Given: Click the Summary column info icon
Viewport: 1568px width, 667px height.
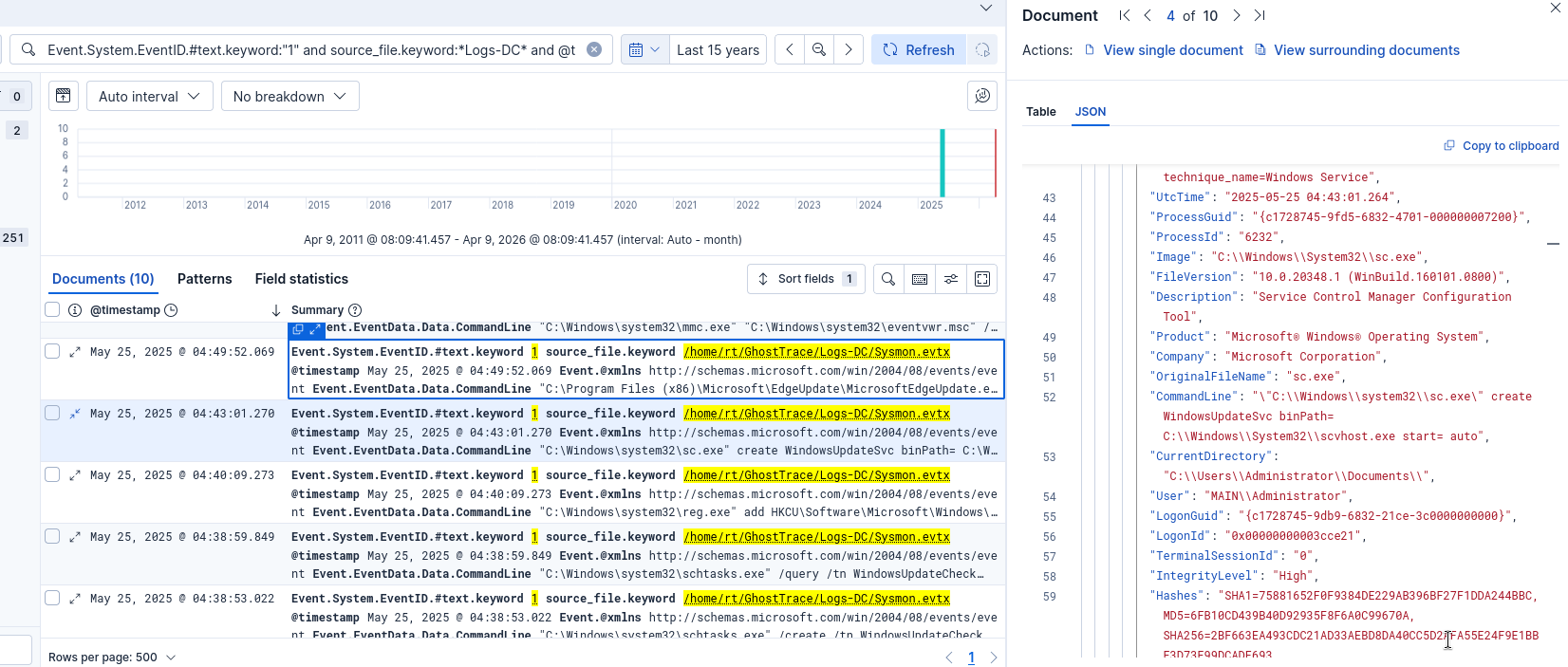Looking at the screenshot, I should 355,310.
